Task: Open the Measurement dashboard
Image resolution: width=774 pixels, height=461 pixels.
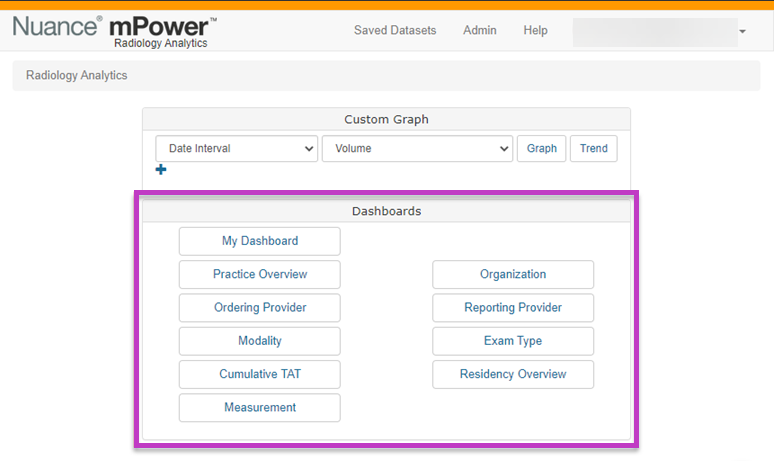Action: coord(260,408)
